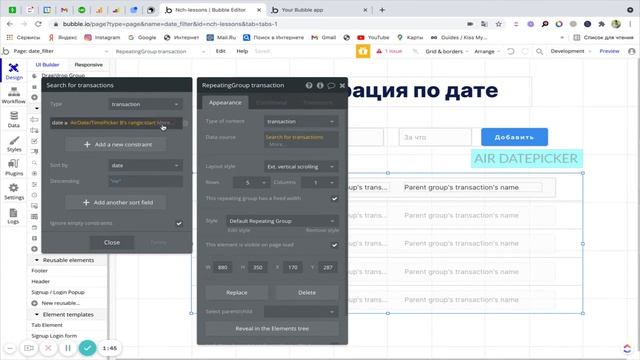Open the Type transaction dropdown in search
This screenshot has width=640, height=360.
point(145,104)
